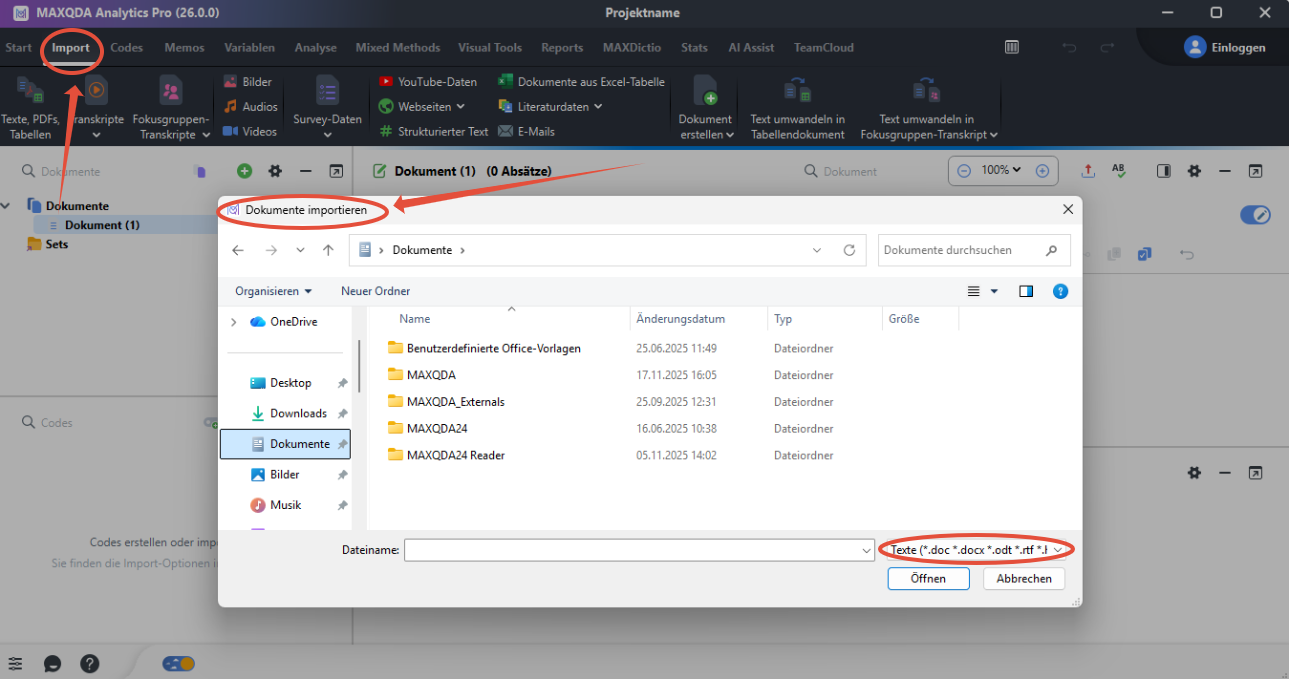The image size is (1289, 679).
Task: Click Text umwandeln in Tabellendokument
Action: tap(797, 108)
